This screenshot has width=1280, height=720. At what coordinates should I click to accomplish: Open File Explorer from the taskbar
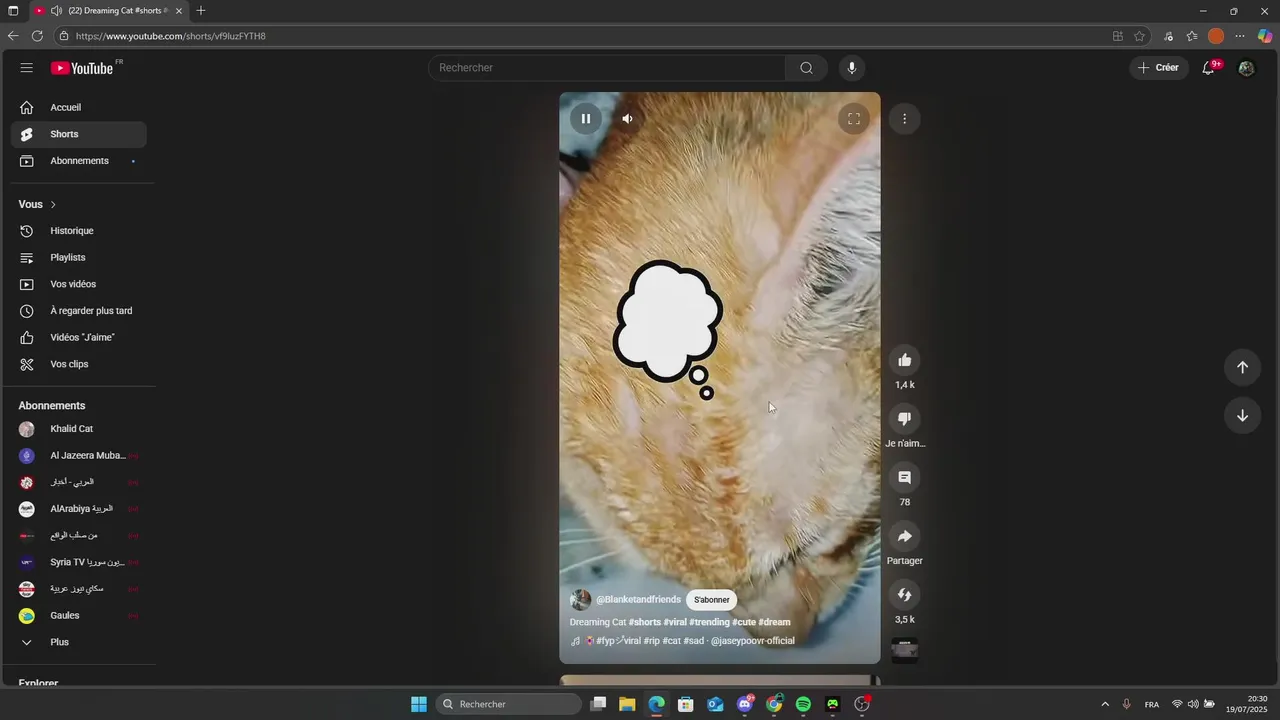pos(627,704)
